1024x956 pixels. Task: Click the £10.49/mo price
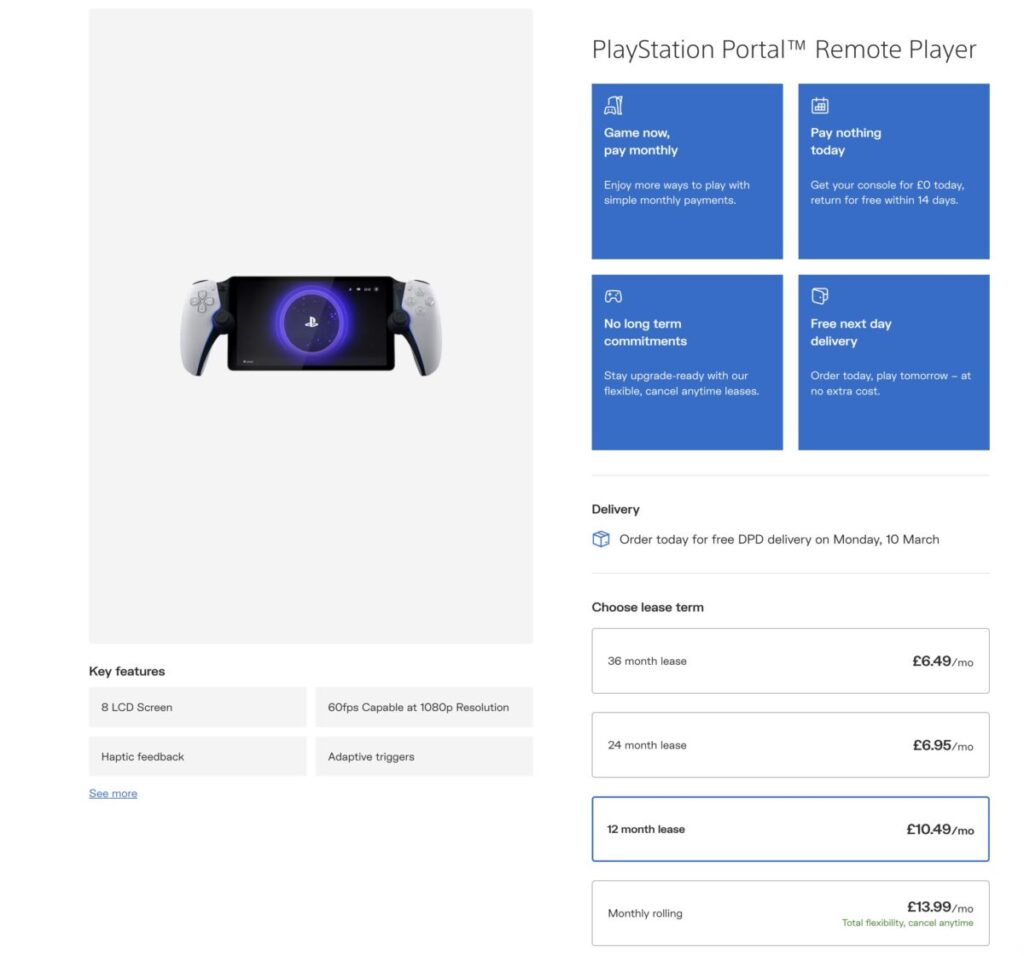pyautogui.click(x=940, y=829)
